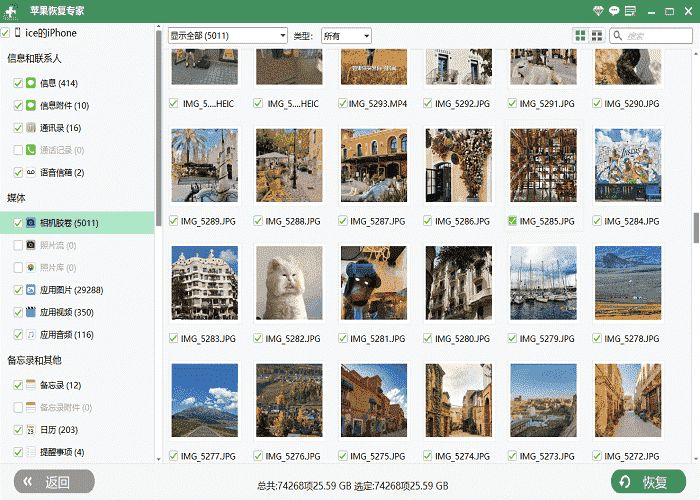
Task: Click the 应用视频 app video icon
Action: (31, 312)
